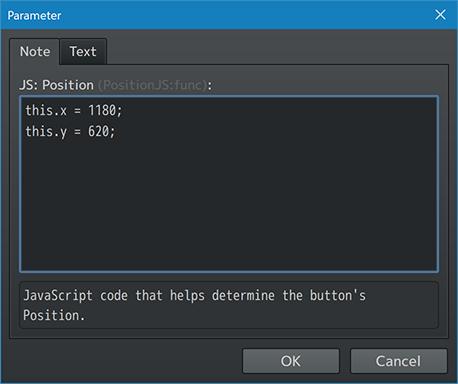
Task: Close the Parameter dialog with the X
Action: (x=440, y=15)
